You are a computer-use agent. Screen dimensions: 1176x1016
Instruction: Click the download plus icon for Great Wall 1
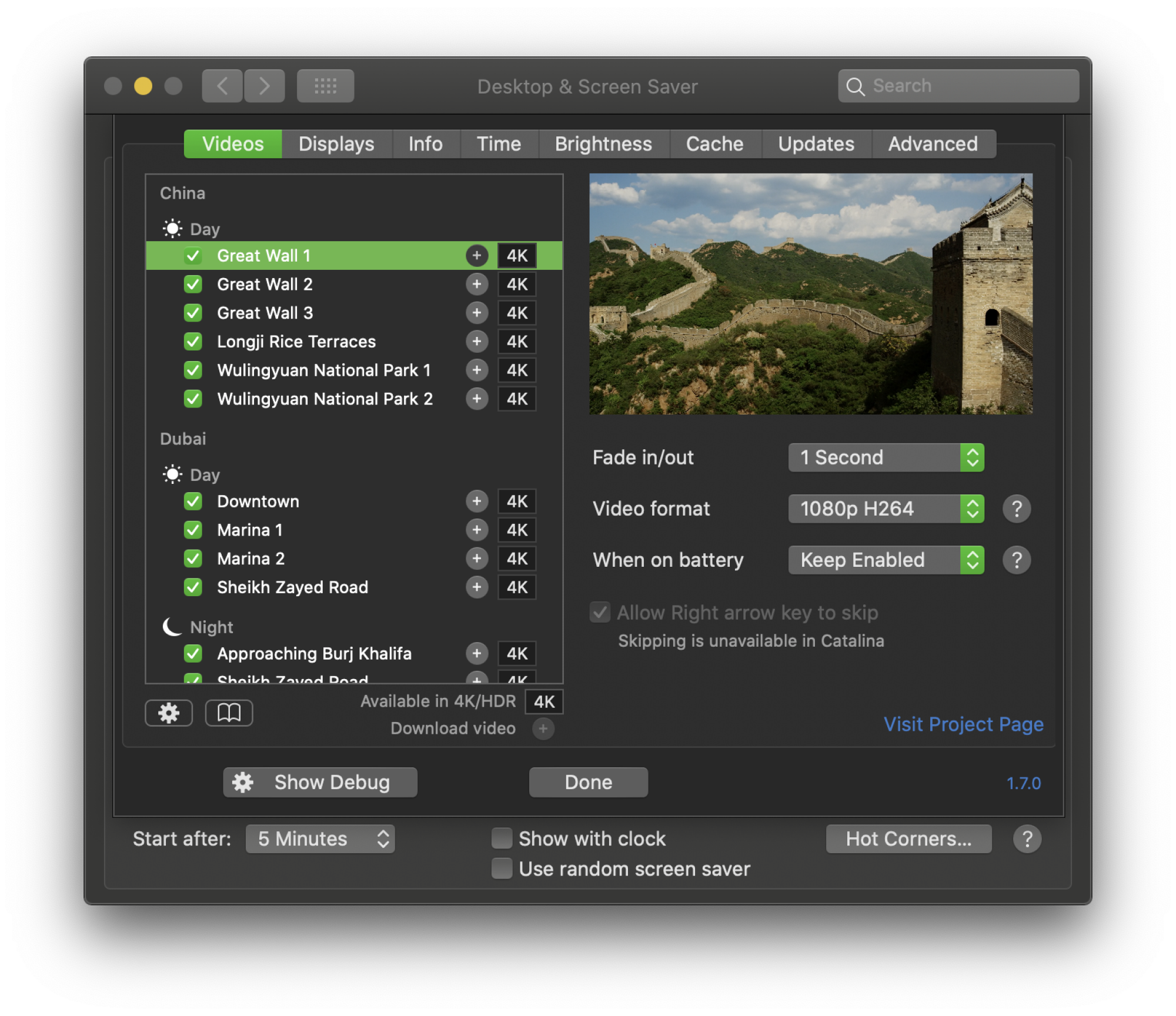[x=477, y=256]
